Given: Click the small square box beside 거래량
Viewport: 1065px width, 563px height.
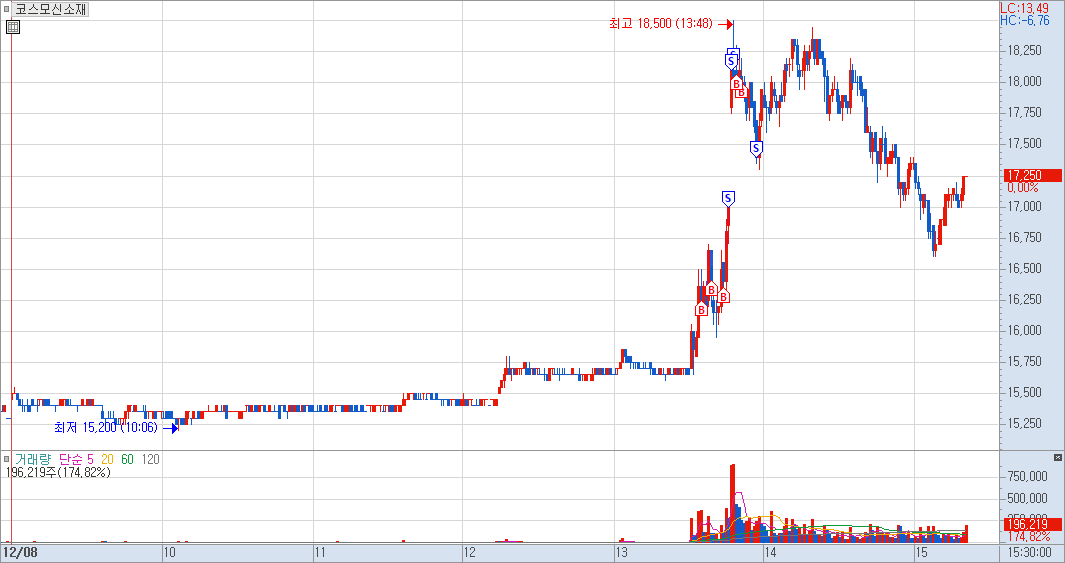Looking at the screenshot, I should point(6,459).
